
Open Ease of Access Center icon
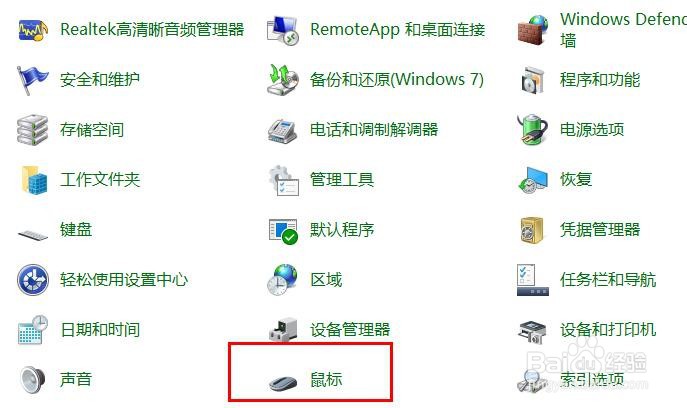click(x=33, y=280)
